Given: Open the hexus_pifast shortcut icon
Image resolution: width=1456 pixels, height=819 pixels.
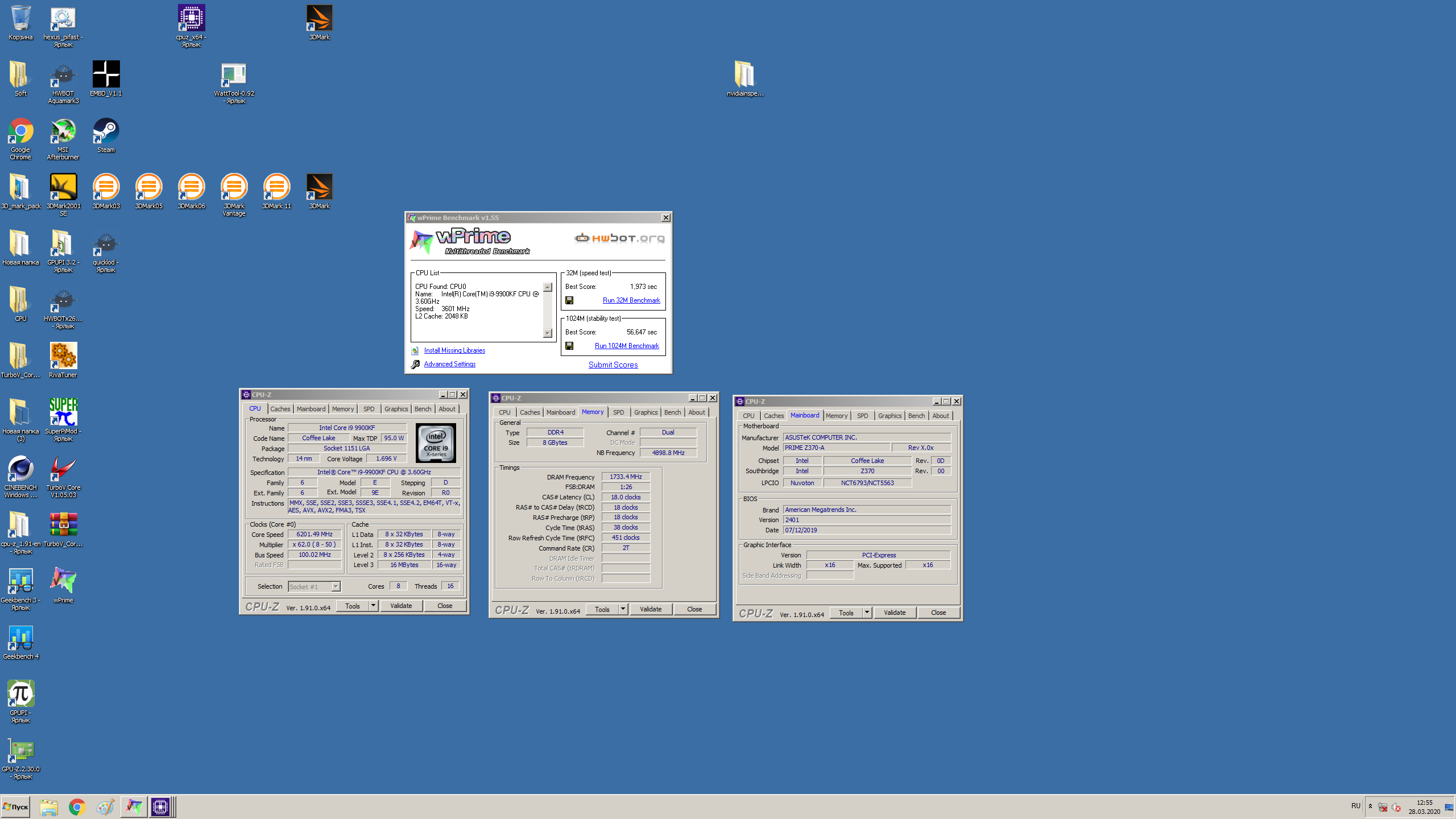Looking at the screenshot, I should click(63, 26).
